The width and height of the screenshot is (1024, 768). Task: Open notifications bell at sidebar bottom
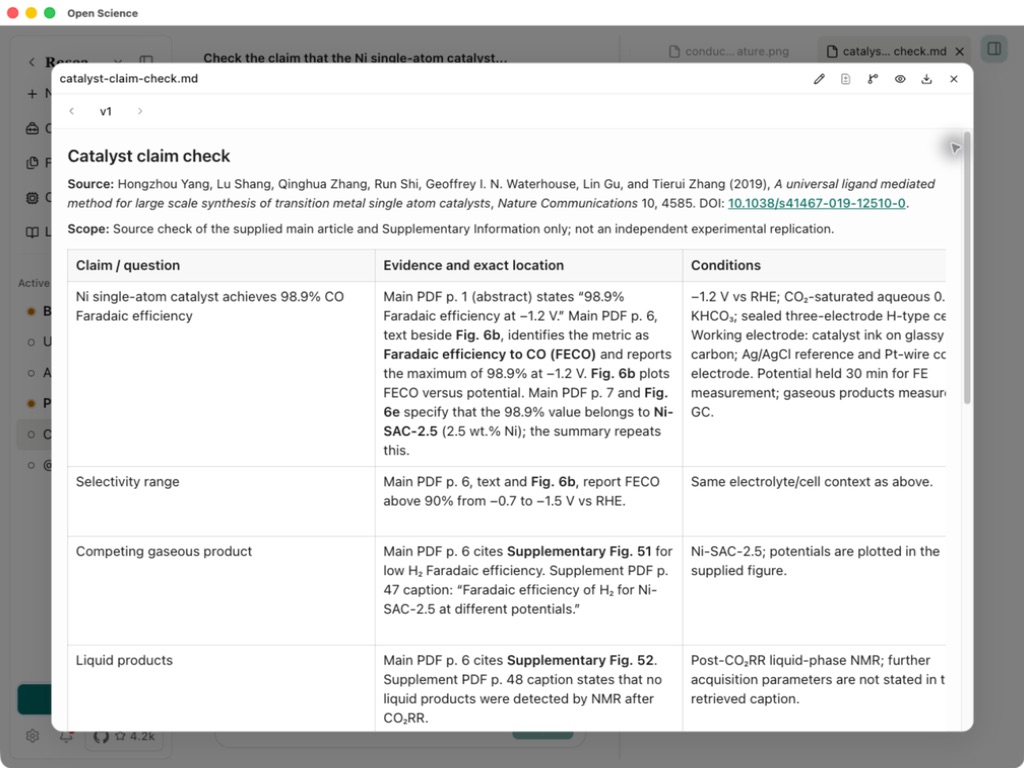click(x=66, y=736)
